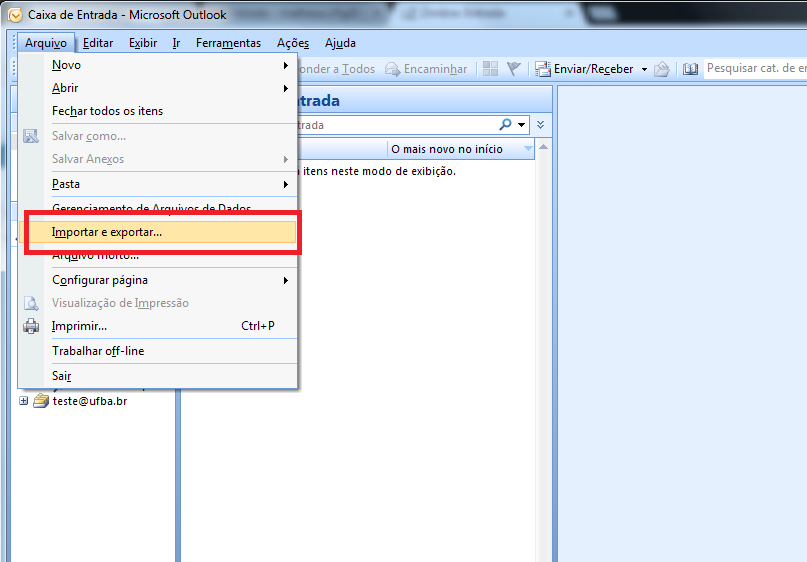The height and width of the screenshot is (562, 807).
Task: Expand the teste@ufba.br folder tree
Action: point(24,401)
